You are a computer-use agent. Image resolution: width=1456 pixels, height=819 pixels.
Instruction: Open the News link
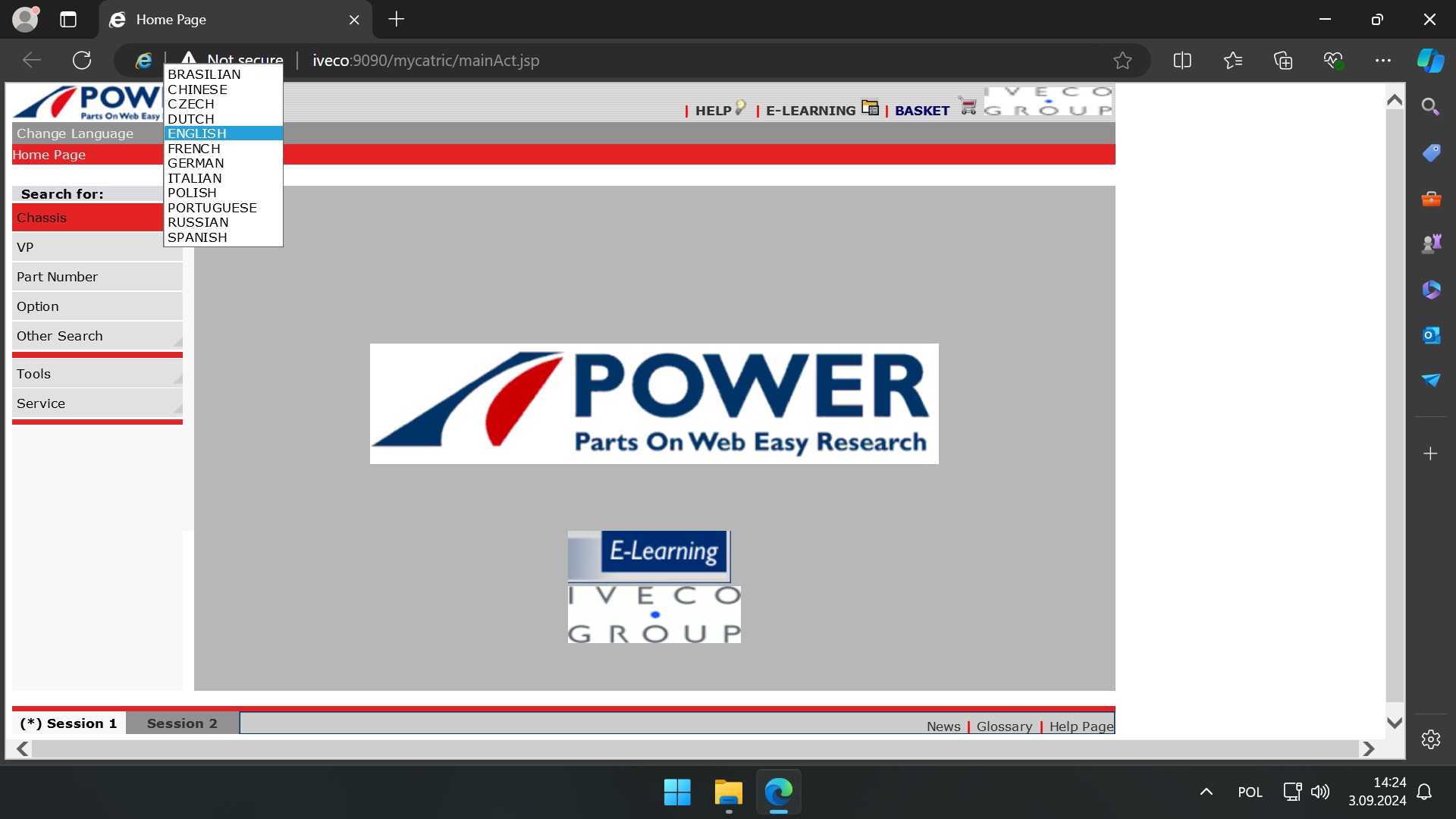pos(943,726)
